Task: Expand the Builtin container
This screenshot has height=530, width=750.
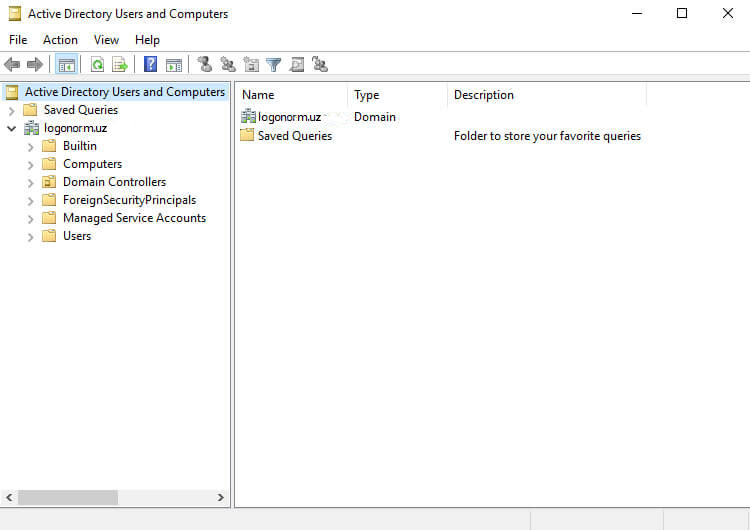Action: pos(31,147)
